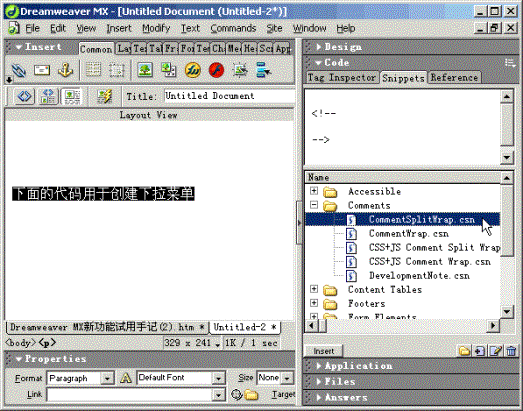
Task: Collapse the Comments snippets folder
Action: (314, 204)
